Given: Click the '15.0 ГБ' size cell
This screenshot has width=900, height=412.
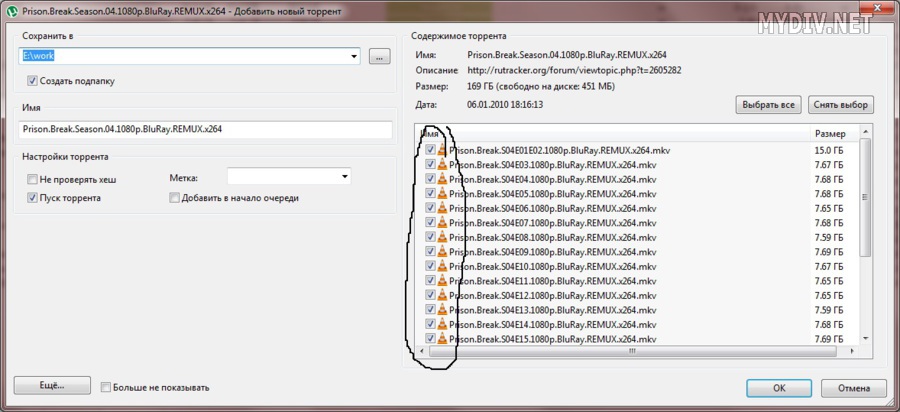Looking at the screenshot, I should (x=829, y=150).
